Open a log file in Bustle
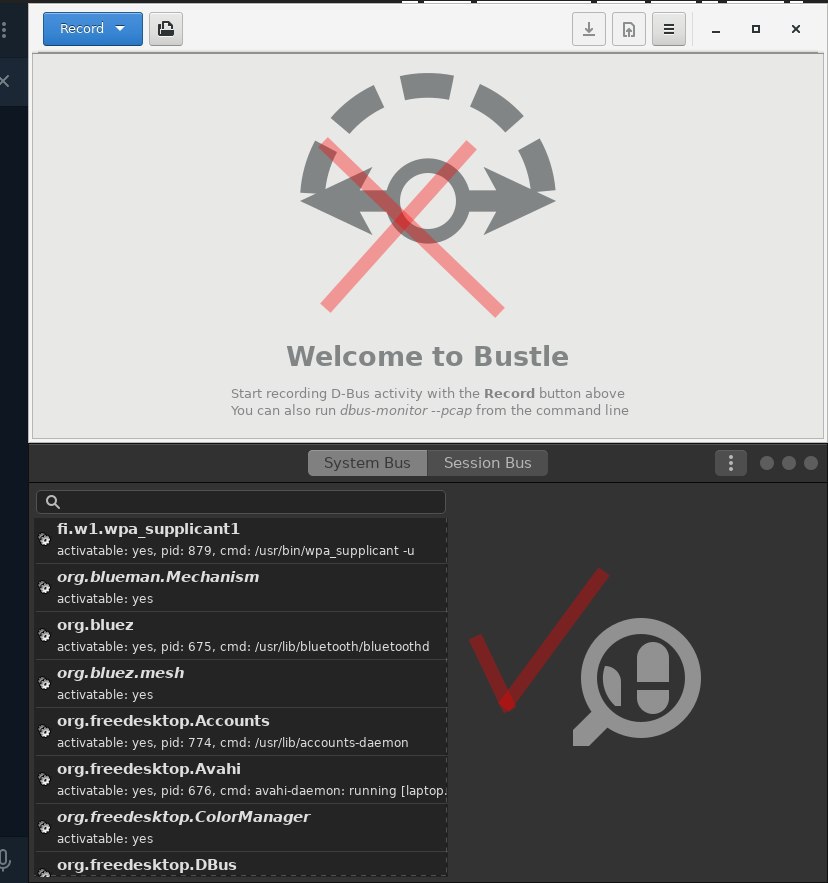This screenshot has height=883, width=828. pyautogui.click(x=166, y=29)
